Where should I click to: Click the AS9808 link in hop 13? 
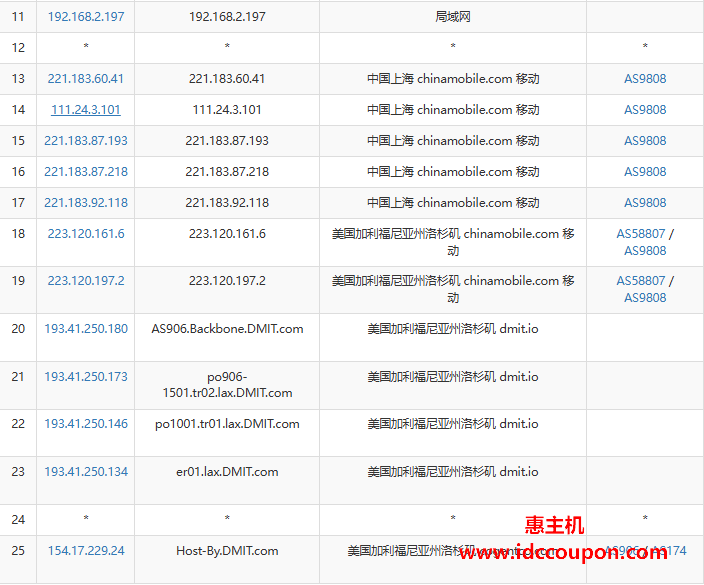click(645, 79)
